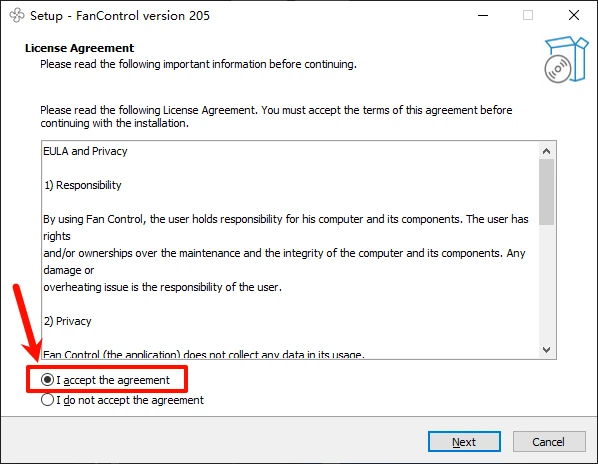Click the setup box and disc icon
The image size is (598, 464).
tap(566, 59)
